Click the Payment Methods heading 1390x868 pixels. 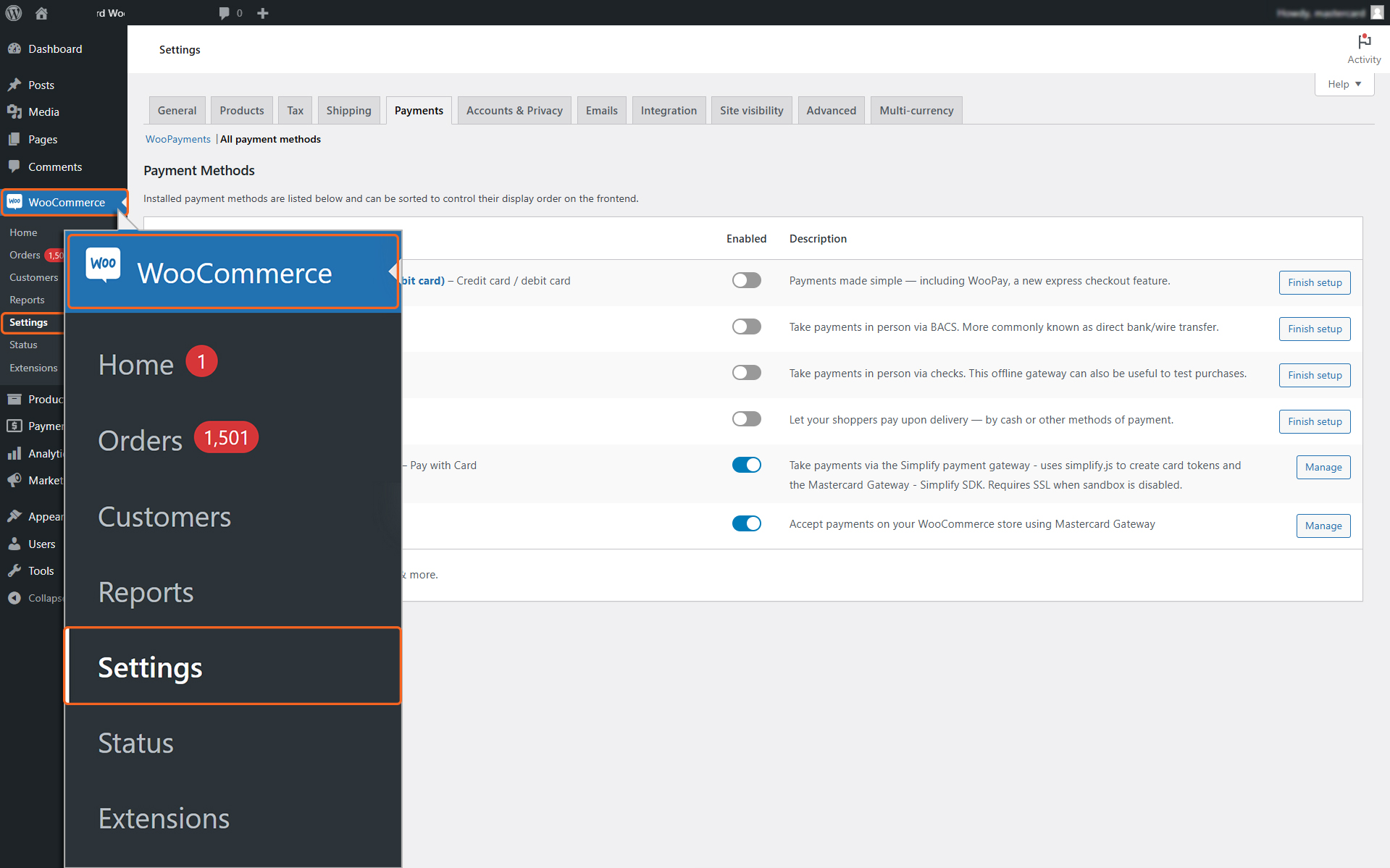click(199, 170)
